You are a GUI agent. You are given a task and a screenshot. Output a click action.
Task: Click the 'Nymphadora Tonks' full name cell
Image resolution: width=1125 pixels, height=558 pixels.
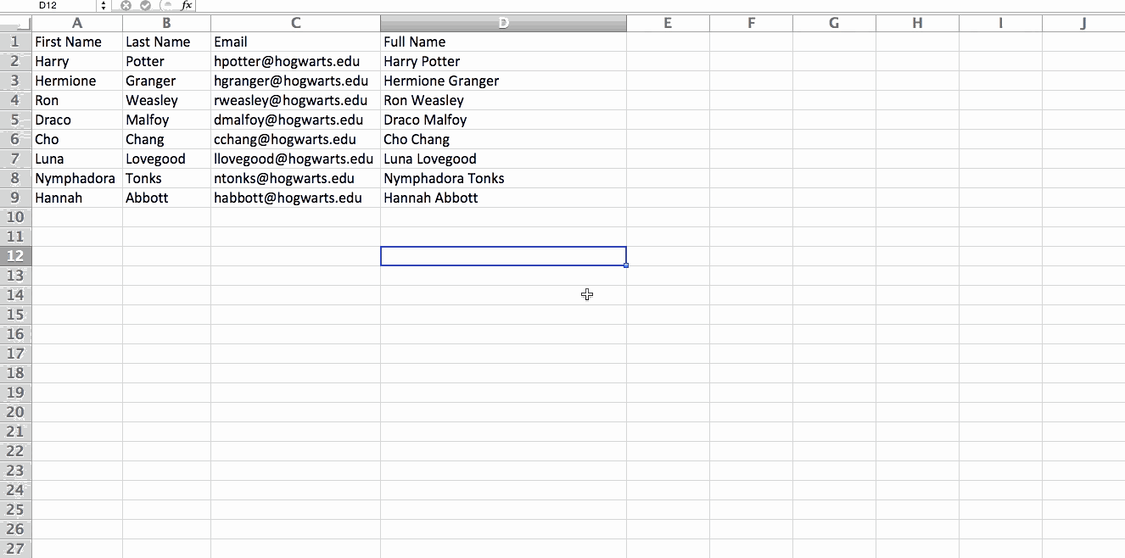point(504,178)
